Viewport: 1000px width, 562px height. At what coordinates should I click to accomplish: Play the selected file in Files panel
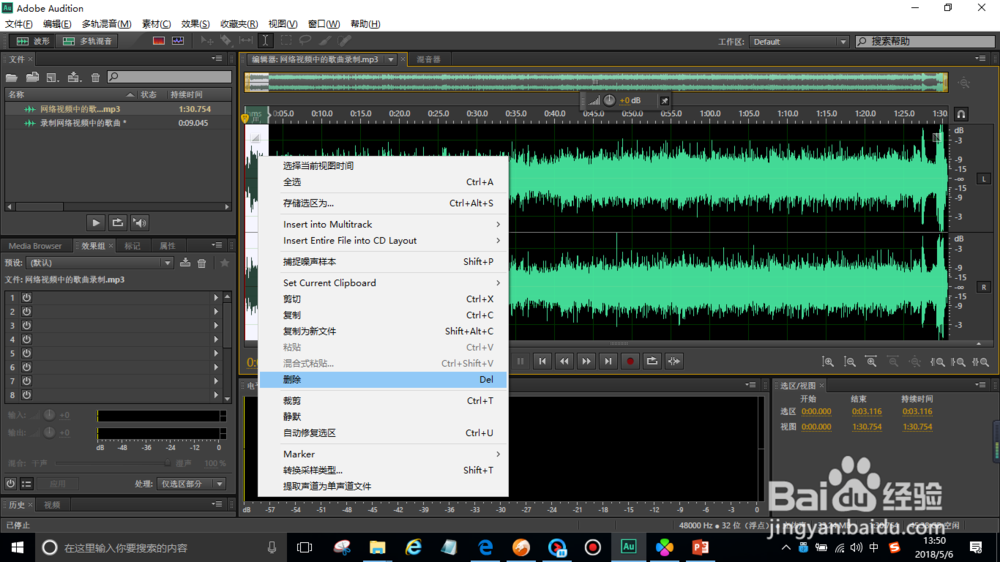click(96, 223)
